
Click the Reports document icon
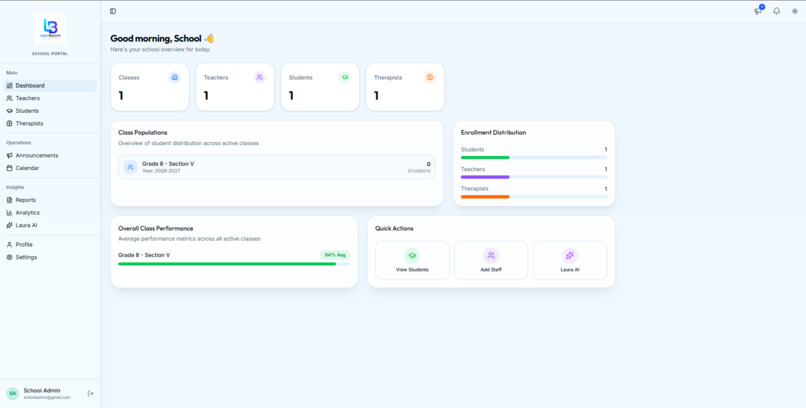(9, 200)
